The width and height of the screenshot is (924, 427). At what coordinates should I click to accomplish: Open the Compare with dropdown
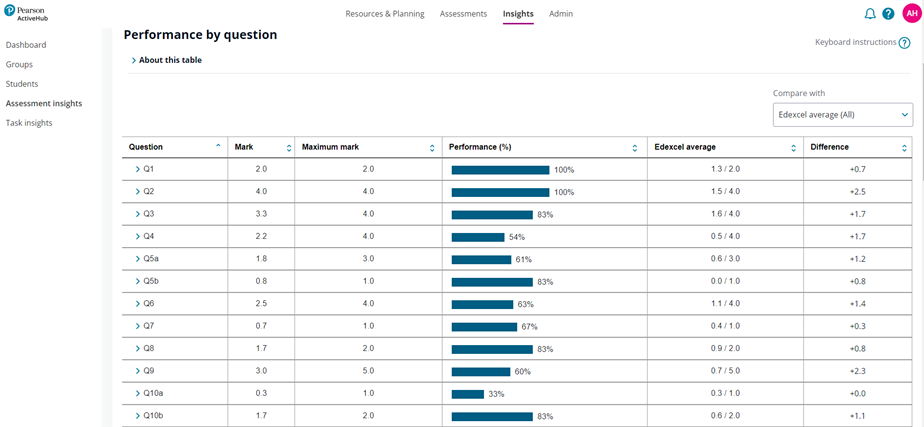tap(842, 115)
